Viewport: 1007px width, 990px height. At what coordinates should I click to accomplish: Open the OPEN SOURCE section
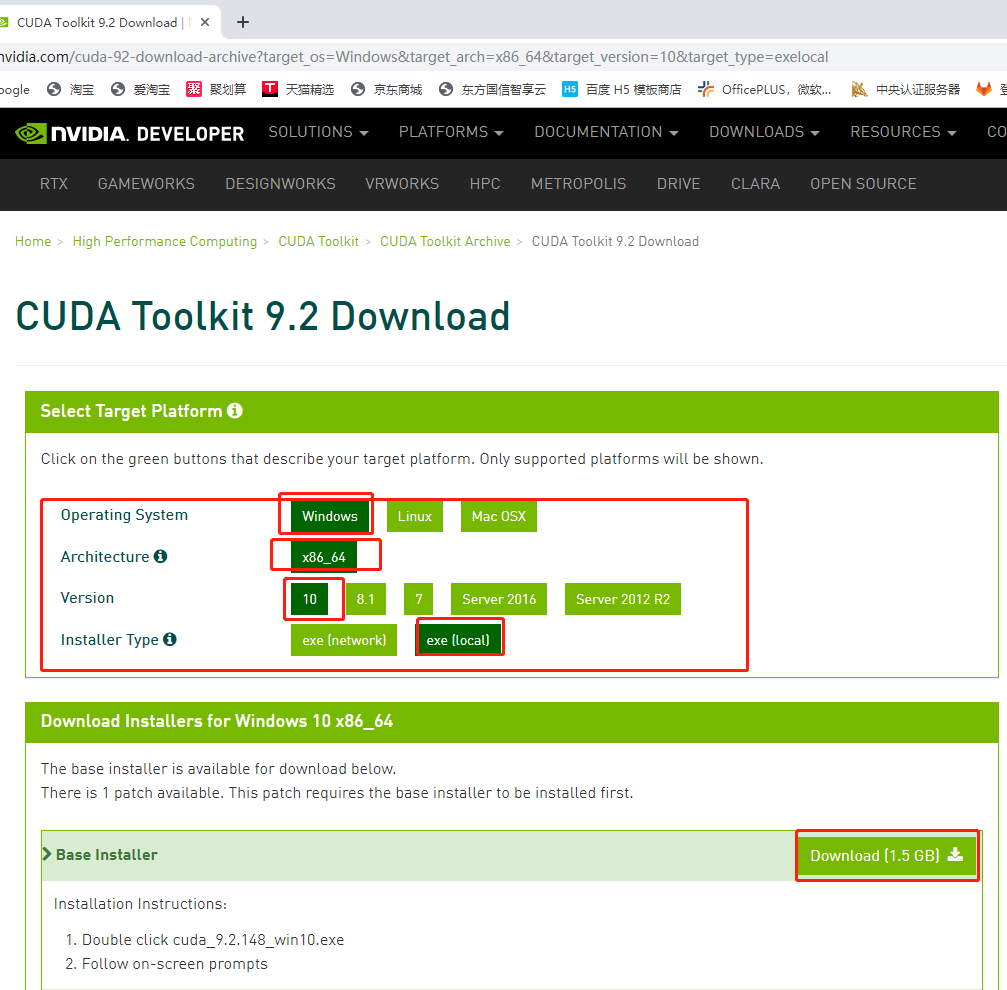pyautogui.click(x=863, y=184)
